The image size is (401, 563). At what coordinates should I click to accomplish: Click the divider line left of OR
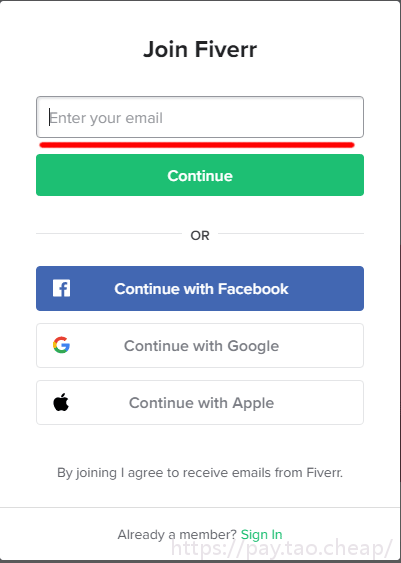click(109, 233)
